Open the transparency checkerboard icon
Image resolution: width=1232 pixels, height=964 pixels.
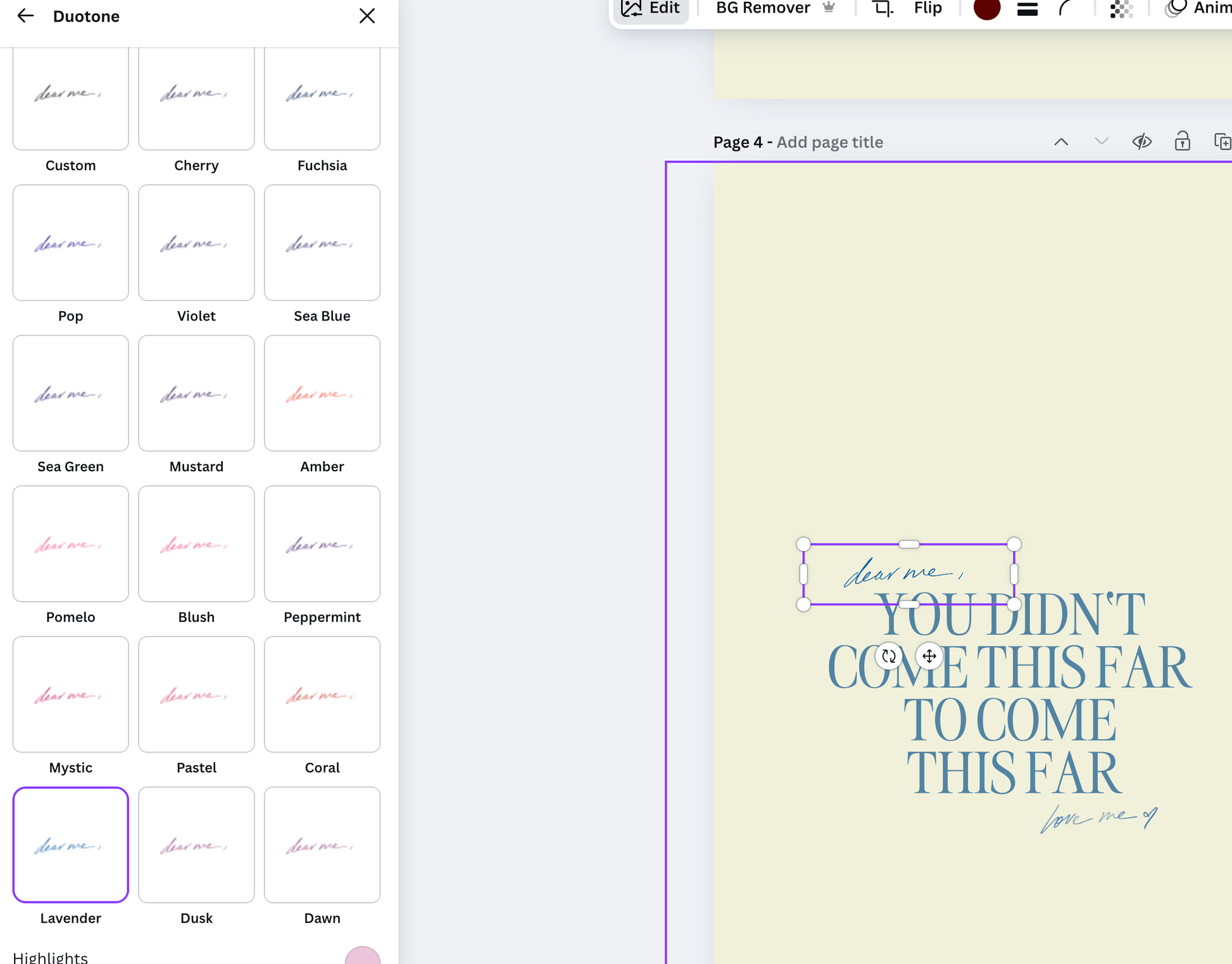tap(1121, 9)
